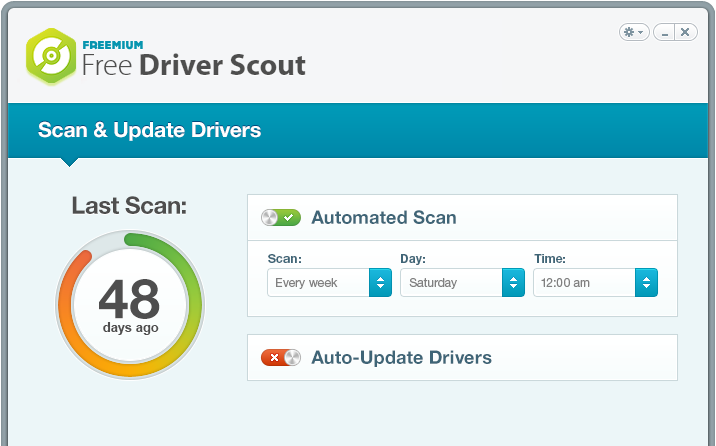Click the Automated Scan heading text

(x=384, y=218)
